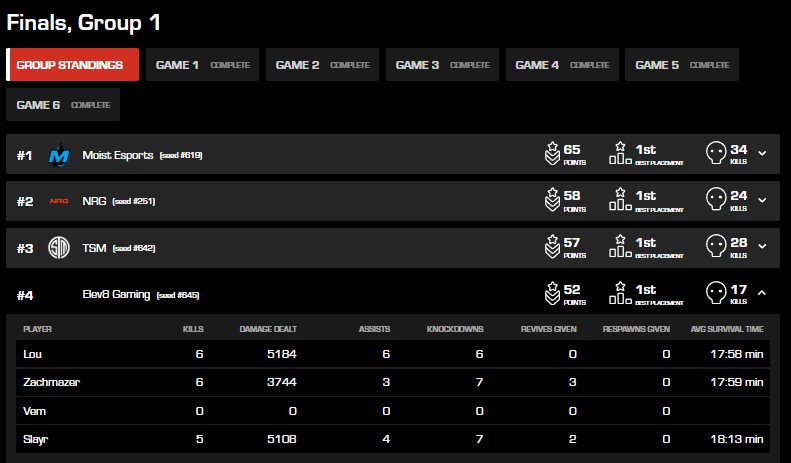The width and height of the screenshot is (791, 463).
Task: Select the Moist Esports team name
Action: [x=118, y=155]
